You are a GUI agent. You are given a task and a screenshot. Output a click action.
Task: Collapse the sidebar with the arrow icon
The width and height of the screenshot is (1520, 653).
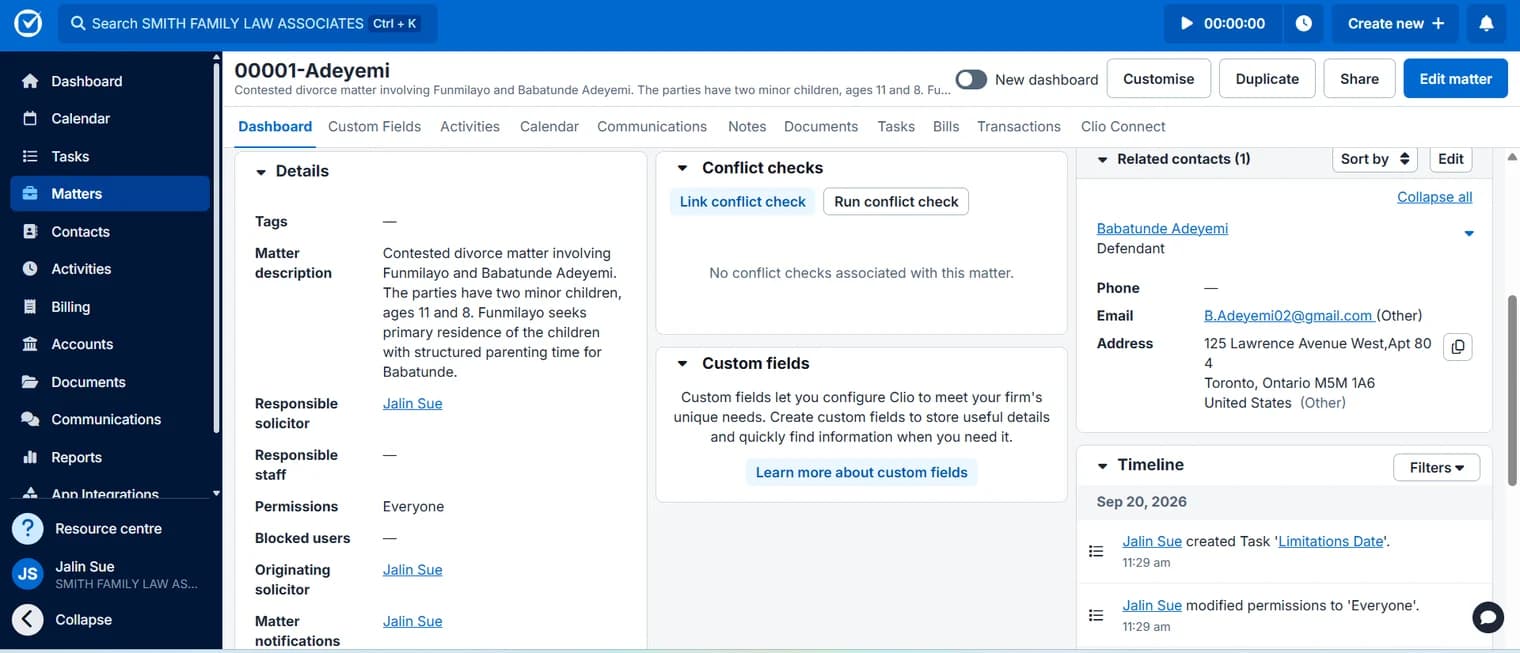click(x=28, y=620)
